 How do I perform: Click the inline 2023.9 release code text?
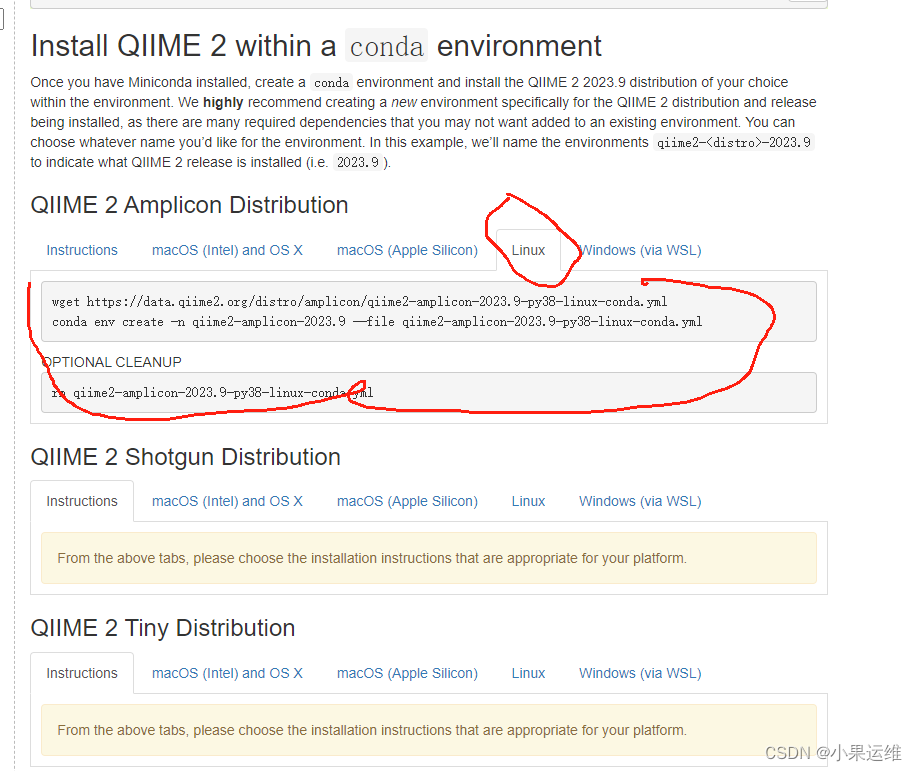(358, 162)
